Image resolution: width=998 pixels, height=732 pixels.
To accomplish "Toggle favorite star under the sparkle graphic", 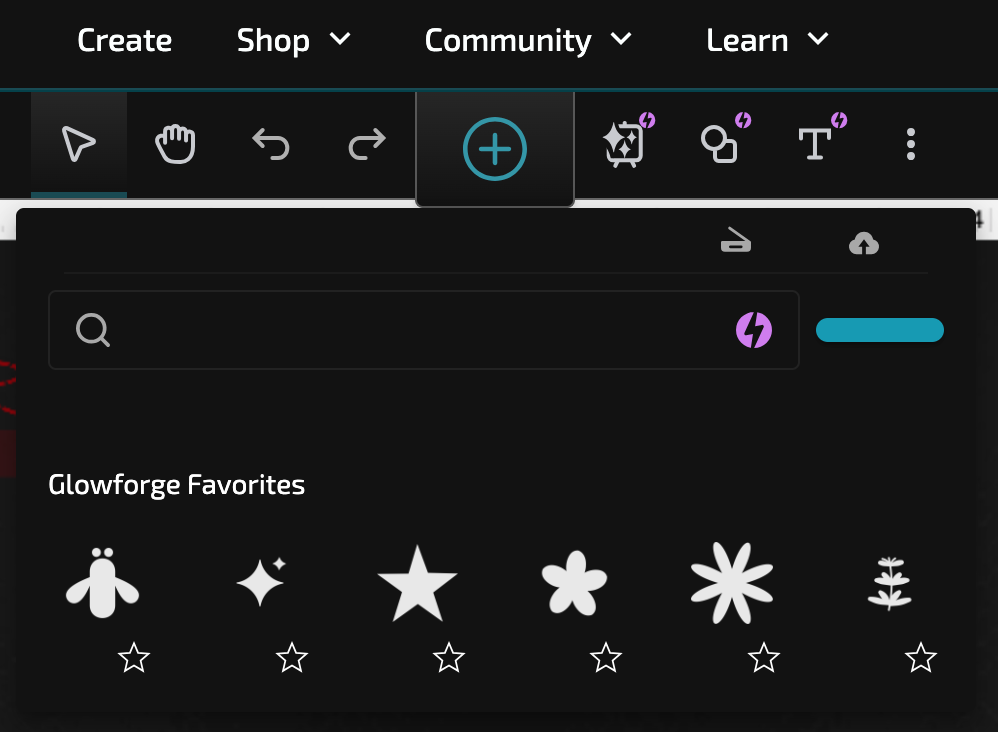I will [292, 658].
